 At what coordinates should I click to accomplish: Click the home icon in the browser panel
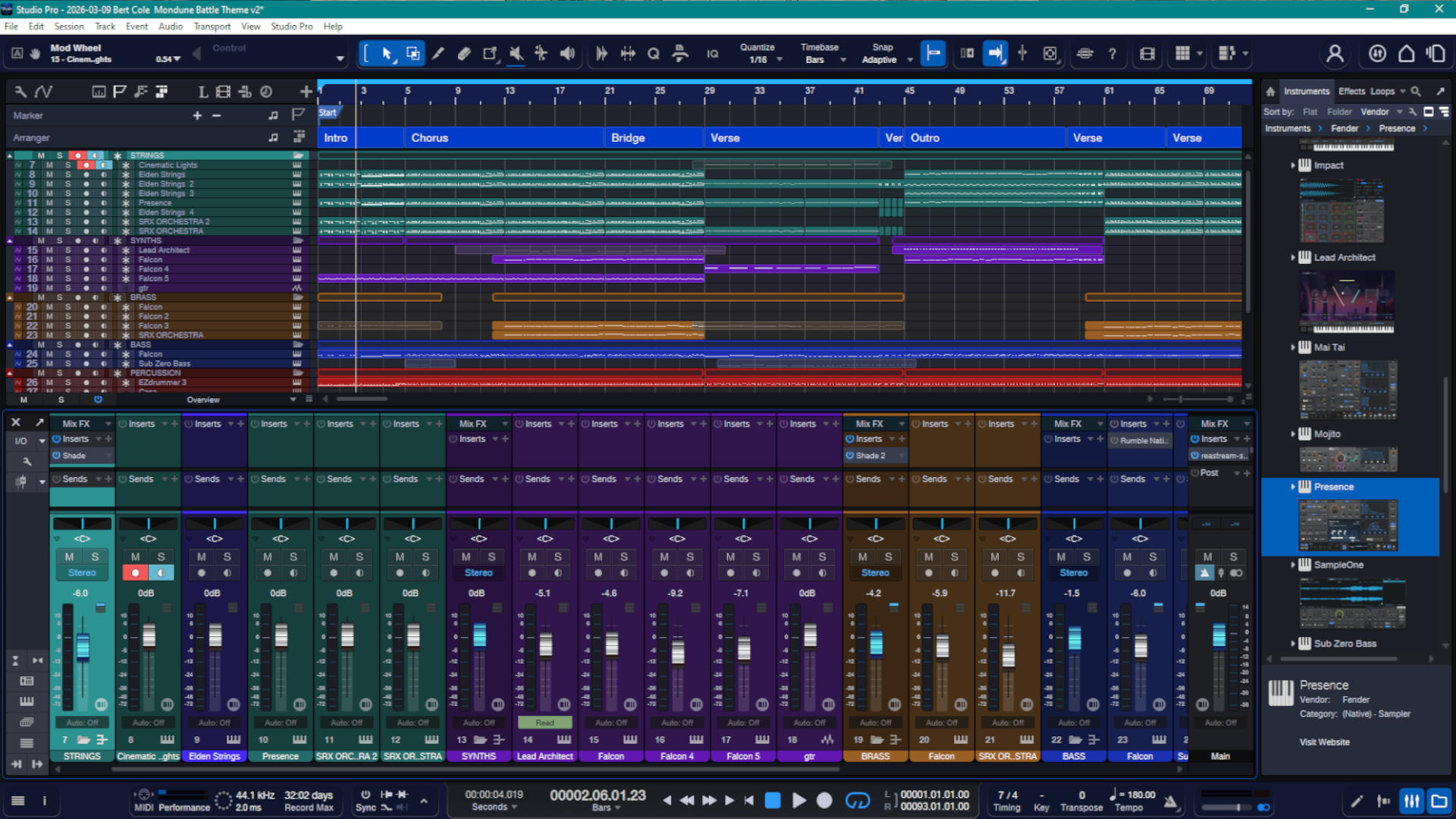pos(1270,91)
